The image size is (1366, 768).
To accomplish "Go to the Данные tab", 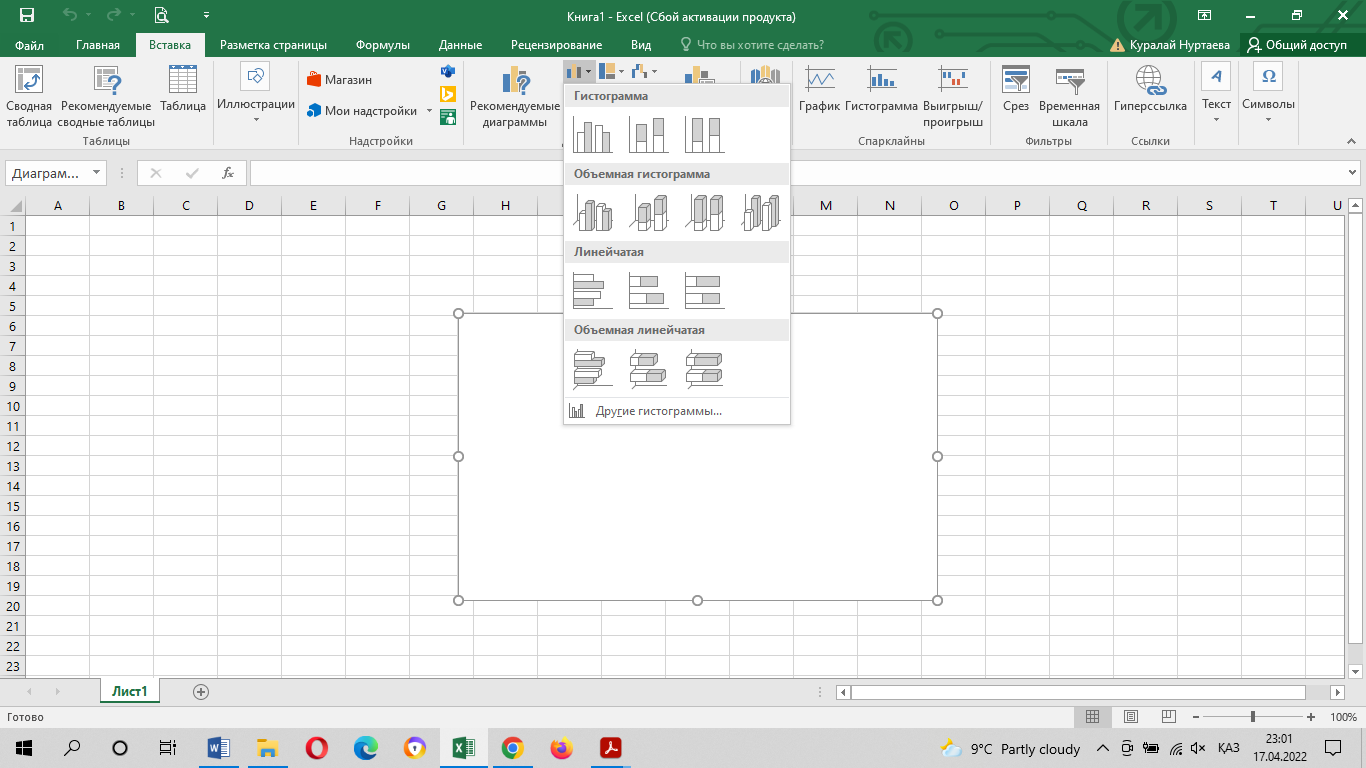I will point(460,45).
